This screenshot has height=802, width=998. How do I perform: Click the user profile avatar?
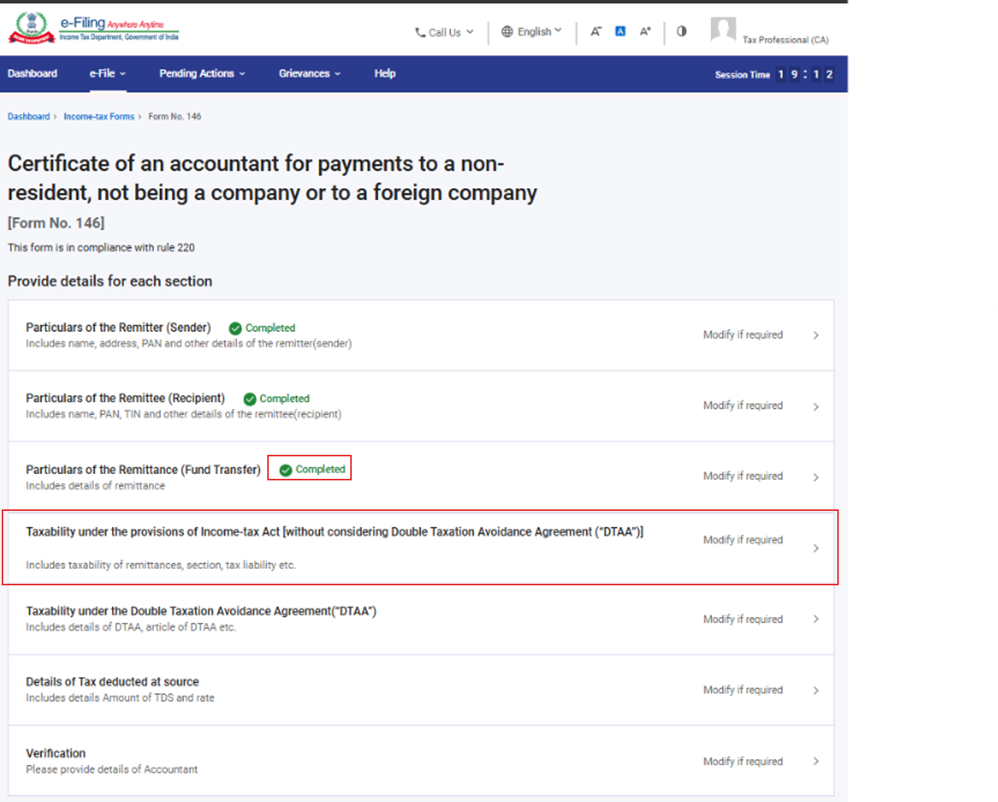(723, 30)
